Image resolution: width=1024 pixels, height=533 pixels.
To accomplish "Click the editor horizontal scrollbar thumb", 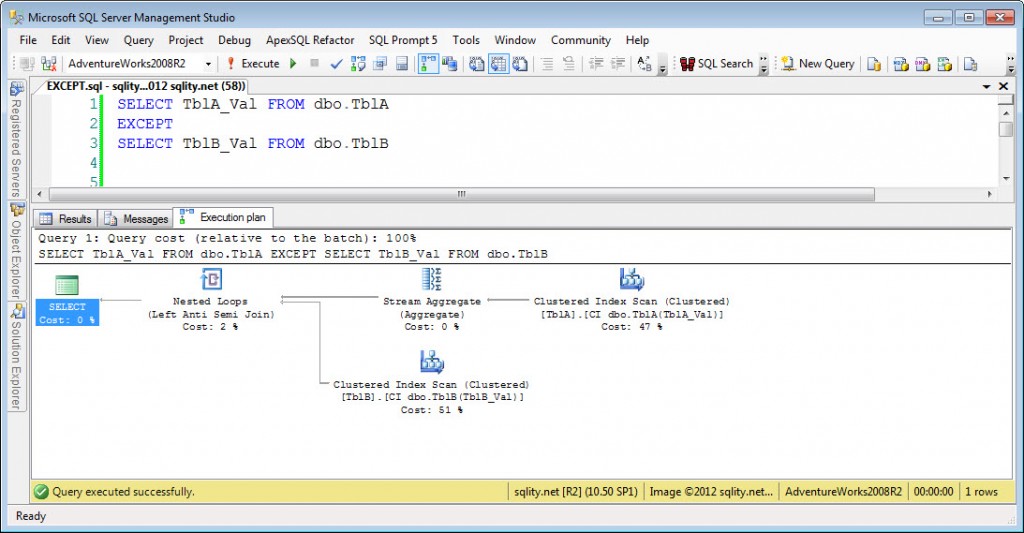I will (x=462, y=194).
